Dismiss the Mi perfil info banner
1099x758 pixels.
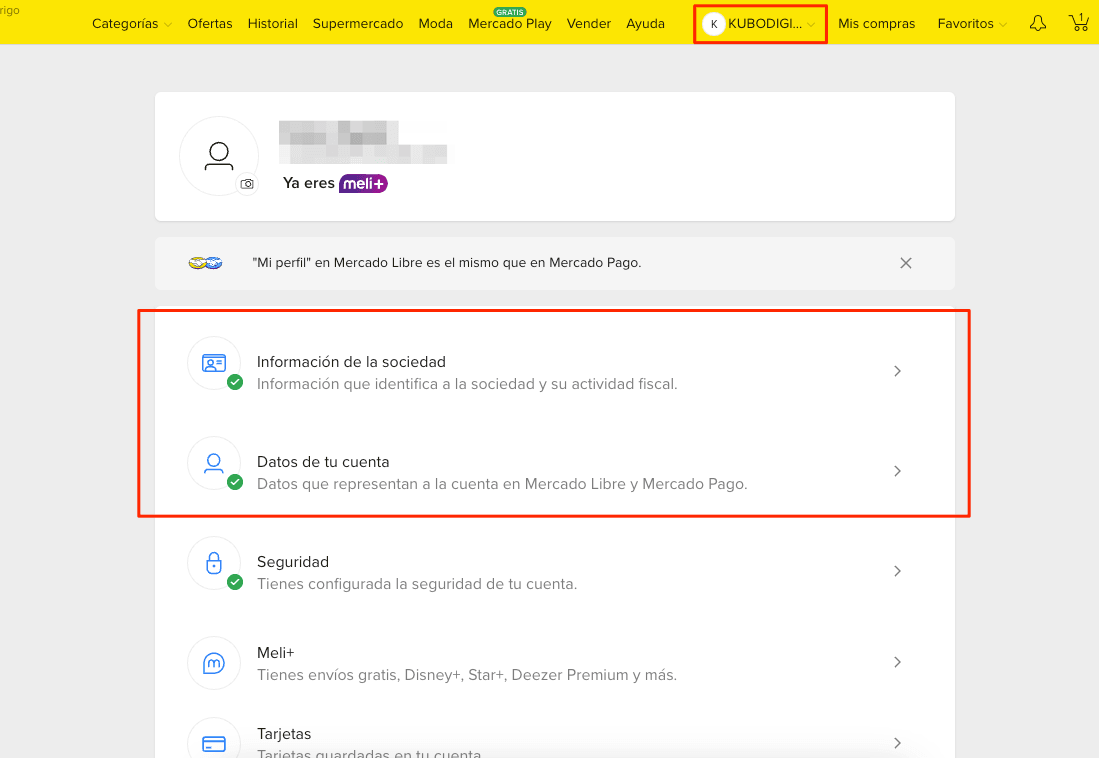click(x=906, y=263)
